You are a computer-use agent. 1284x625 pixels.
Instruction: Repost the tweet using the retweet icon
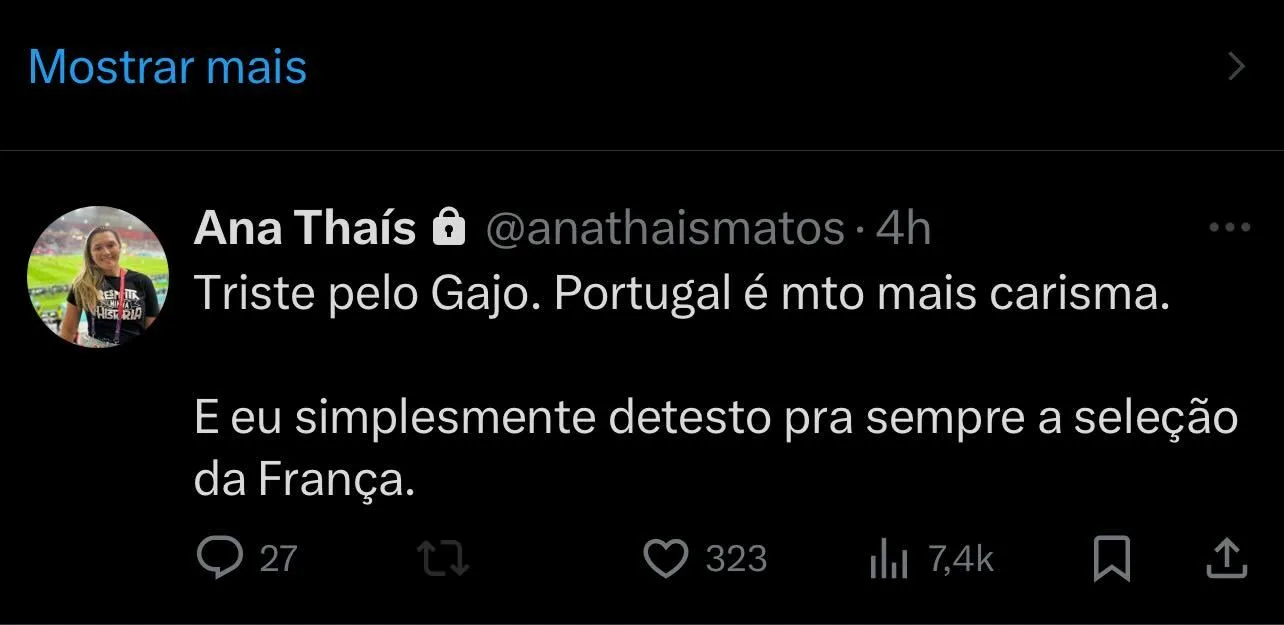(x=444, y=559)
